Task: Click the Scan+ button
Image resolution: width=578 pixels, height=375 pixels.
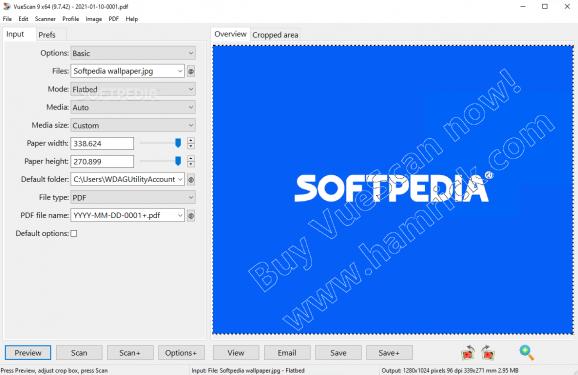Action: coord(130,353)
